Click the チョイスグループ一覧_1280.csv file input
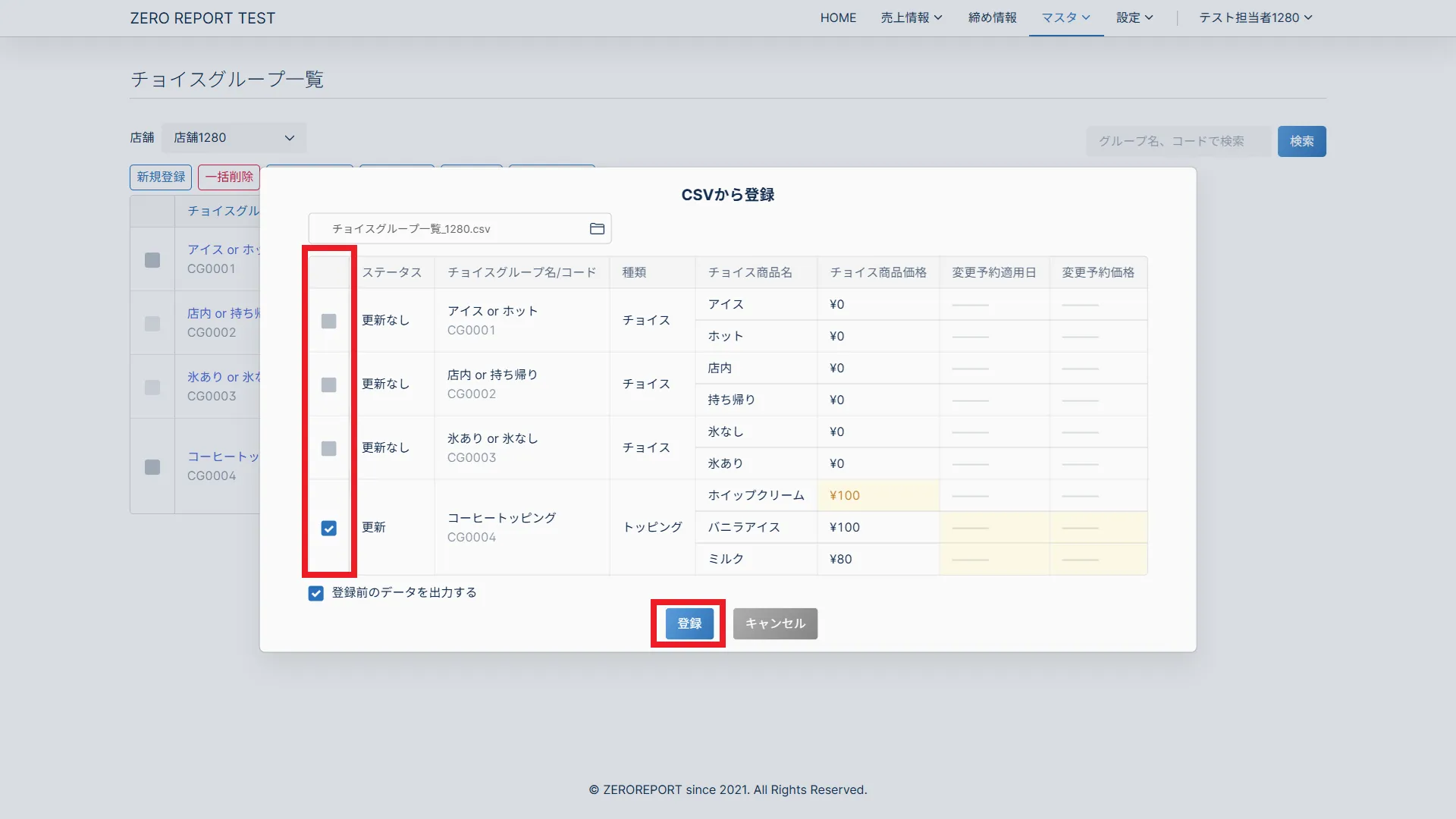This screenshot has height=819, width=1456. 447,228
